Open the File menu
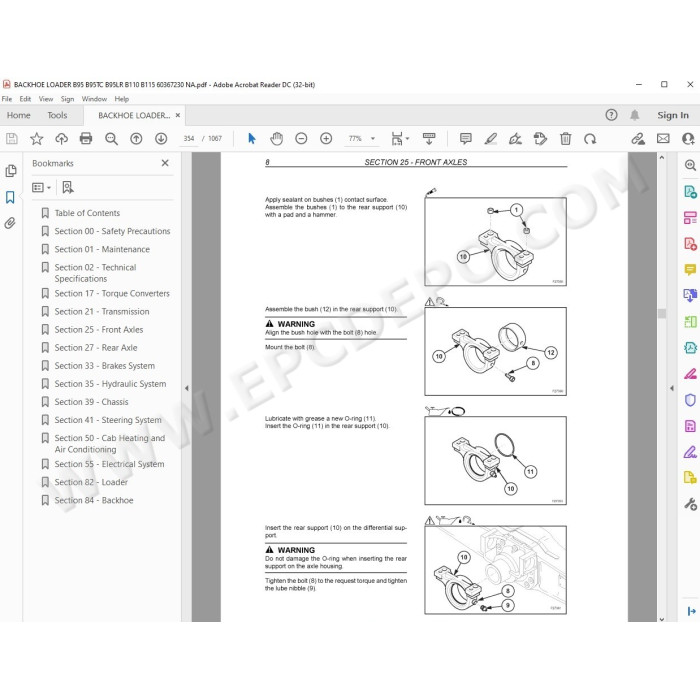This screenshot has height=700, width=700. (7, 99)
